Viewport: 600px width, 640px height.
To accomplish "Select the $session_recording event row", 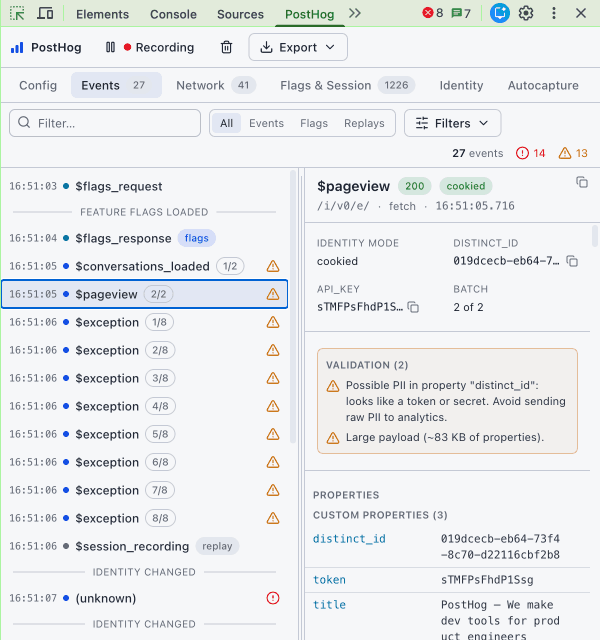I will (145, 546).
